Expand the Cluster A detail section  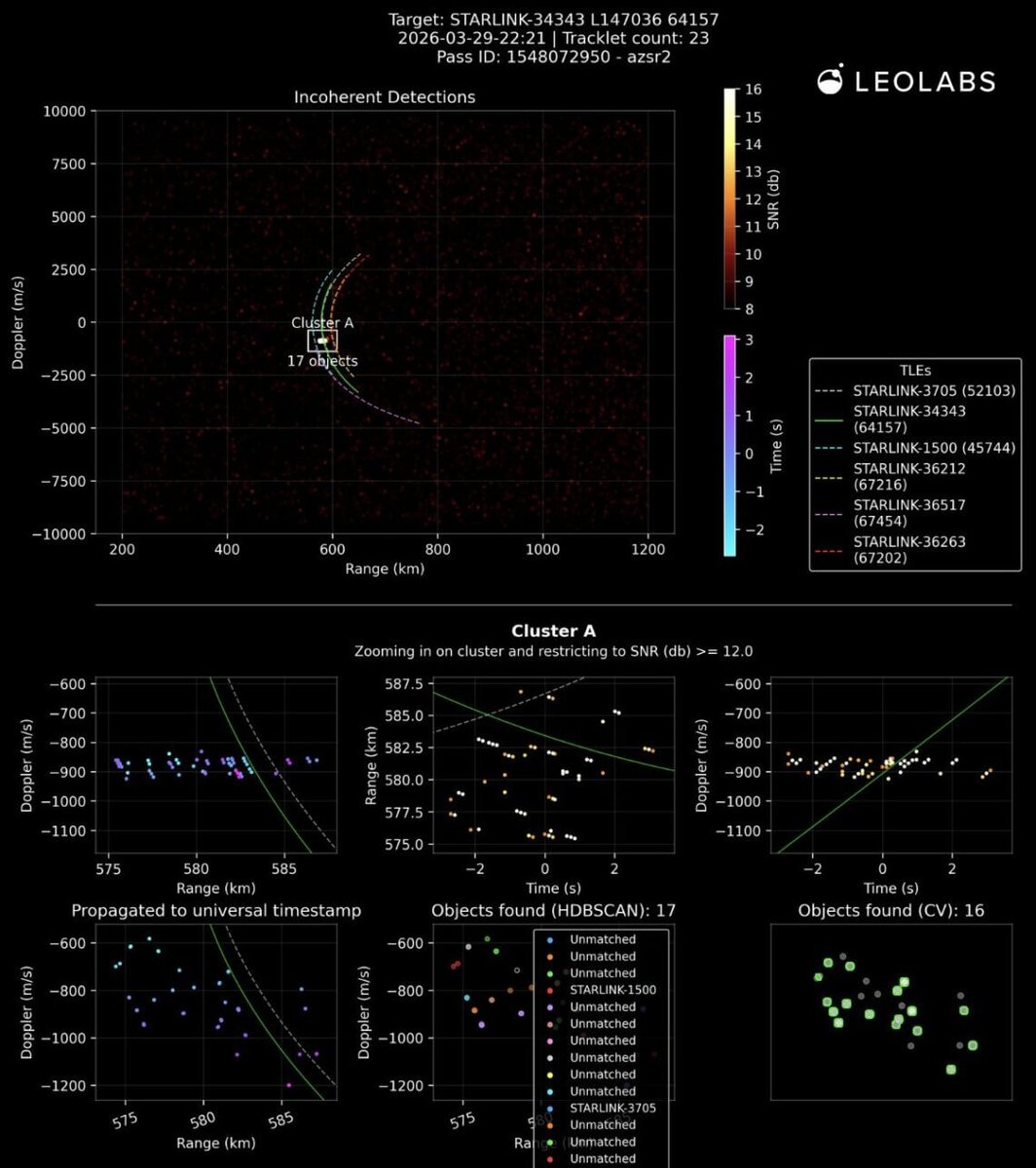coord(553,631)
